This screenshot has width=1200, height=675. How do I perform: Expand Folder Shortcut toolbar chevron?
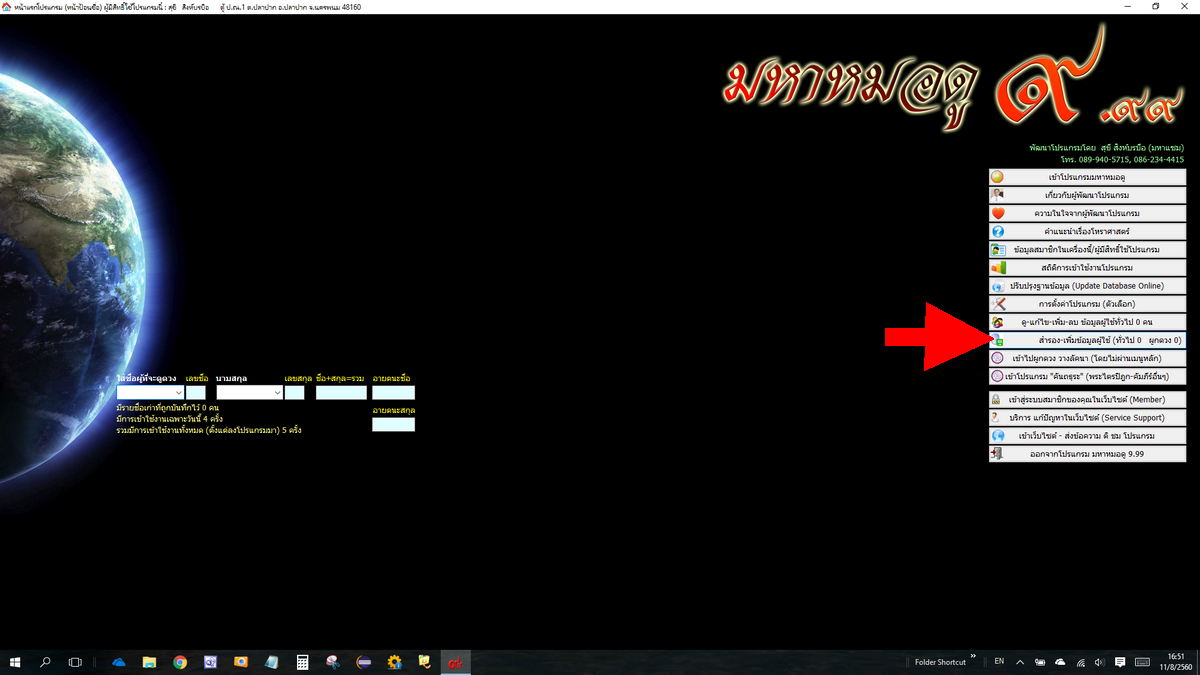(973, 657)
